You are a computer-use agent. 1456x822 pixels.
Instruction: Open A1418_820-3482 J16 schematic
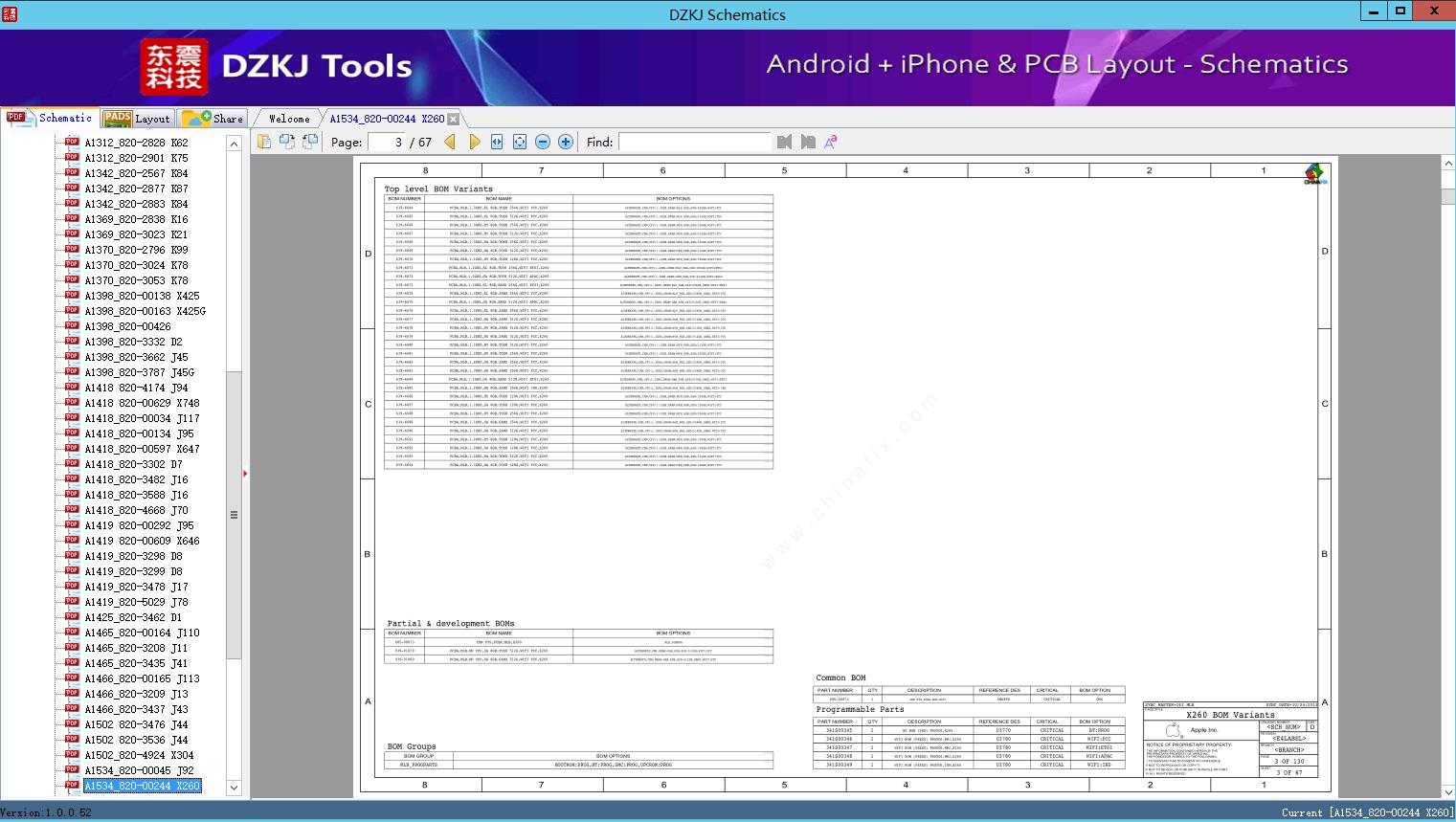(136, 479)
